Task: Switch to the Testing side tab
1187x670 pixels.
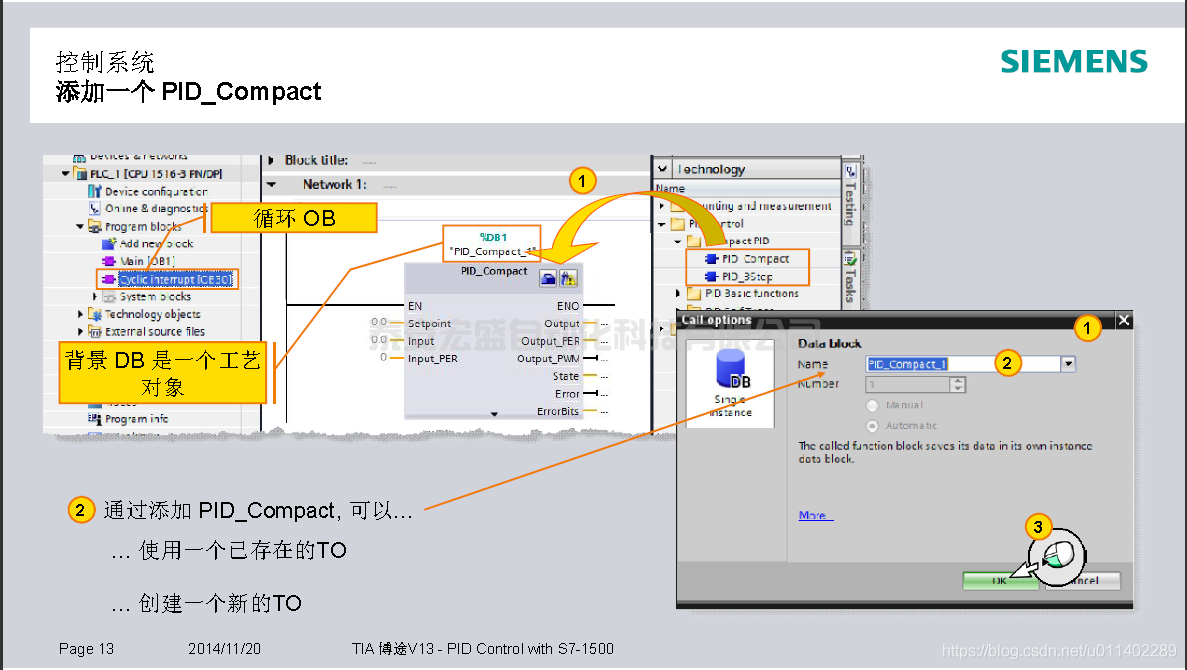Action: (850, 190)
